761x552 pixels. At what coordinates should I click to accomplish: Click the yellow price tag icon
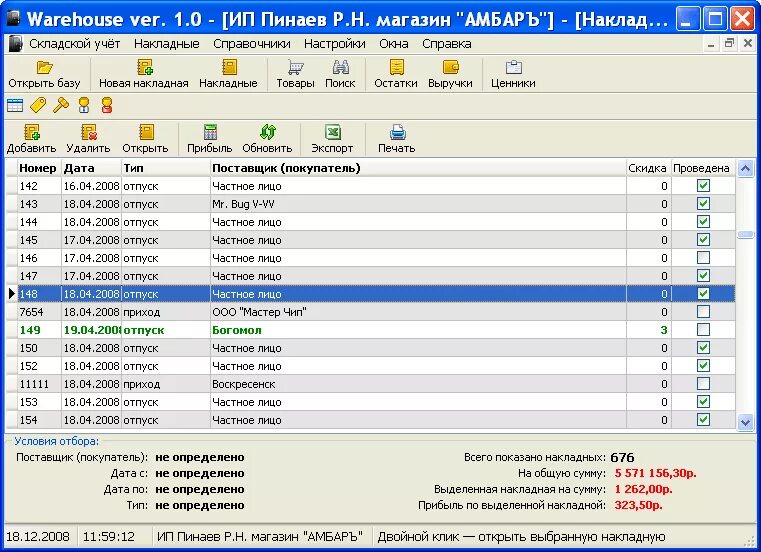pos(38,105)
